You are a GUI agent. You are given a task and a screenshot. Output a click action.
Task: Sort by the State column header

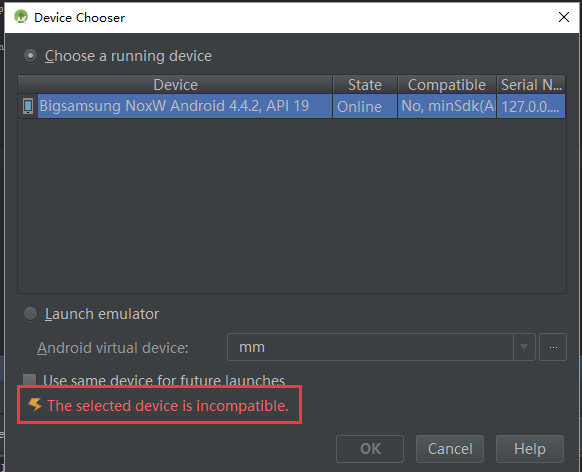point(365,85)
